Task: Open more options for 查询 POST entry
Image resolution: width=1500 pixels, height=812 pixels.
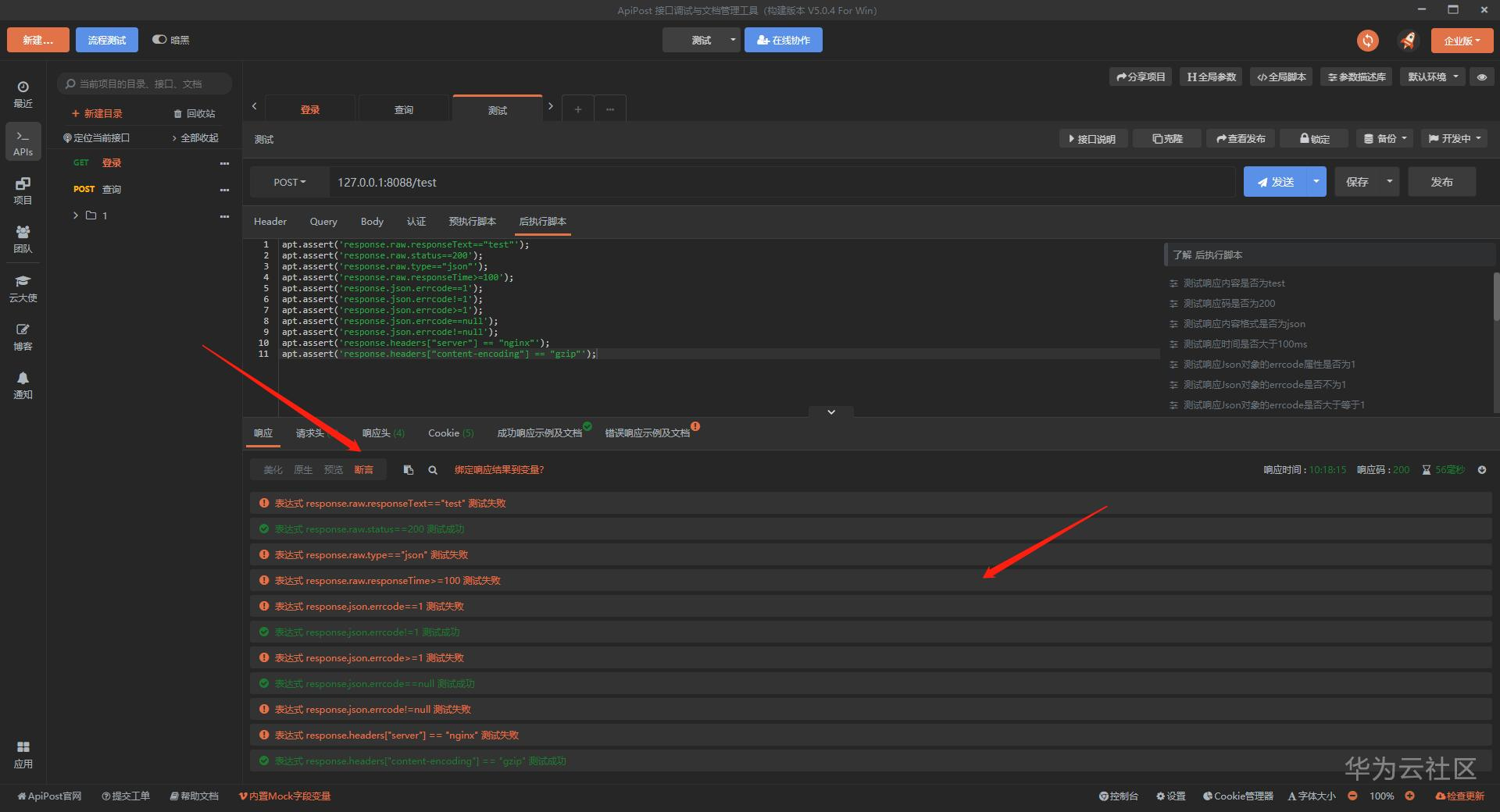Action: pyautogui.click(x=225, y=190)
